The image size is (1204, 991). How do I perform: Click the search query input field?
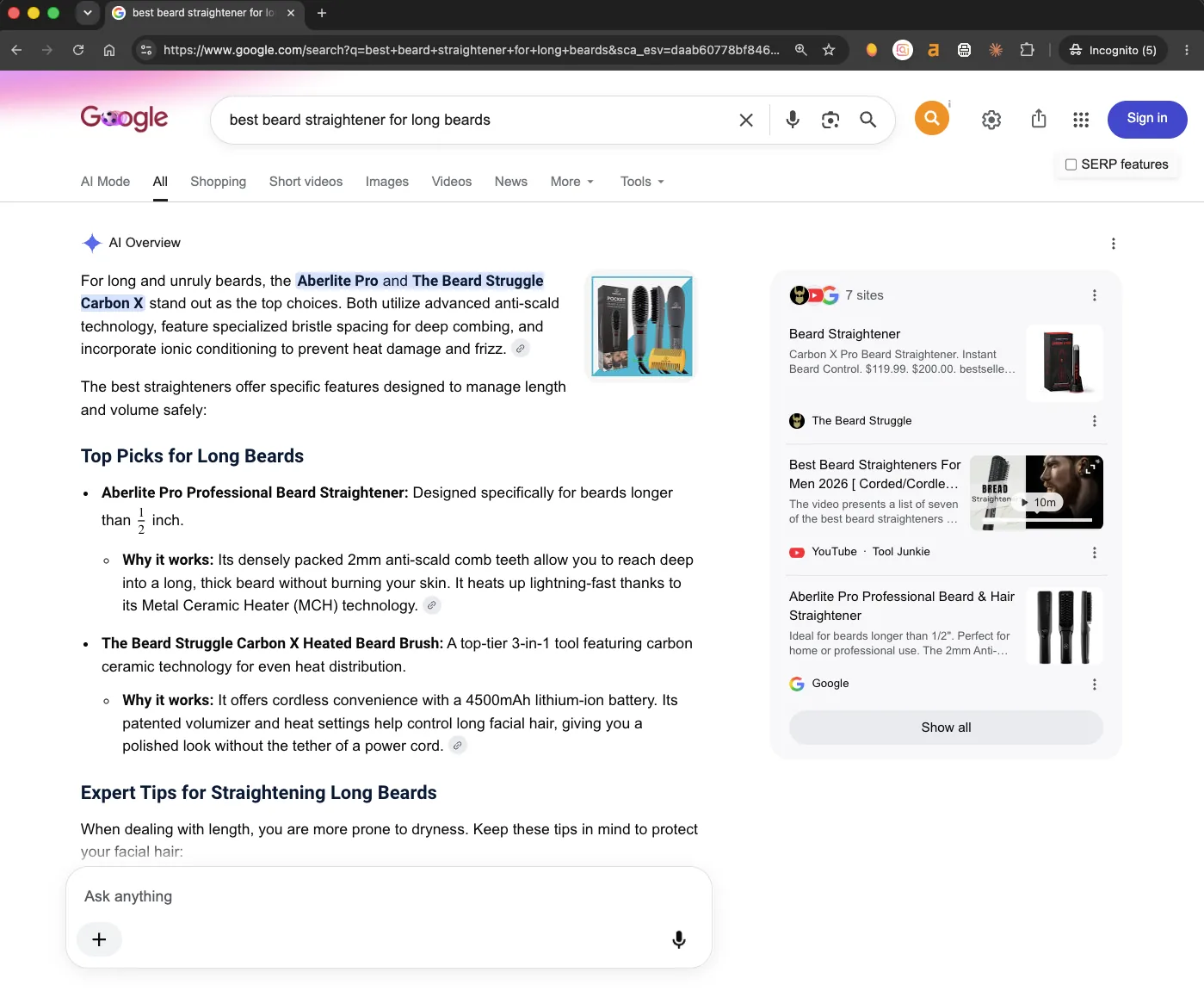tap(473, 121)
